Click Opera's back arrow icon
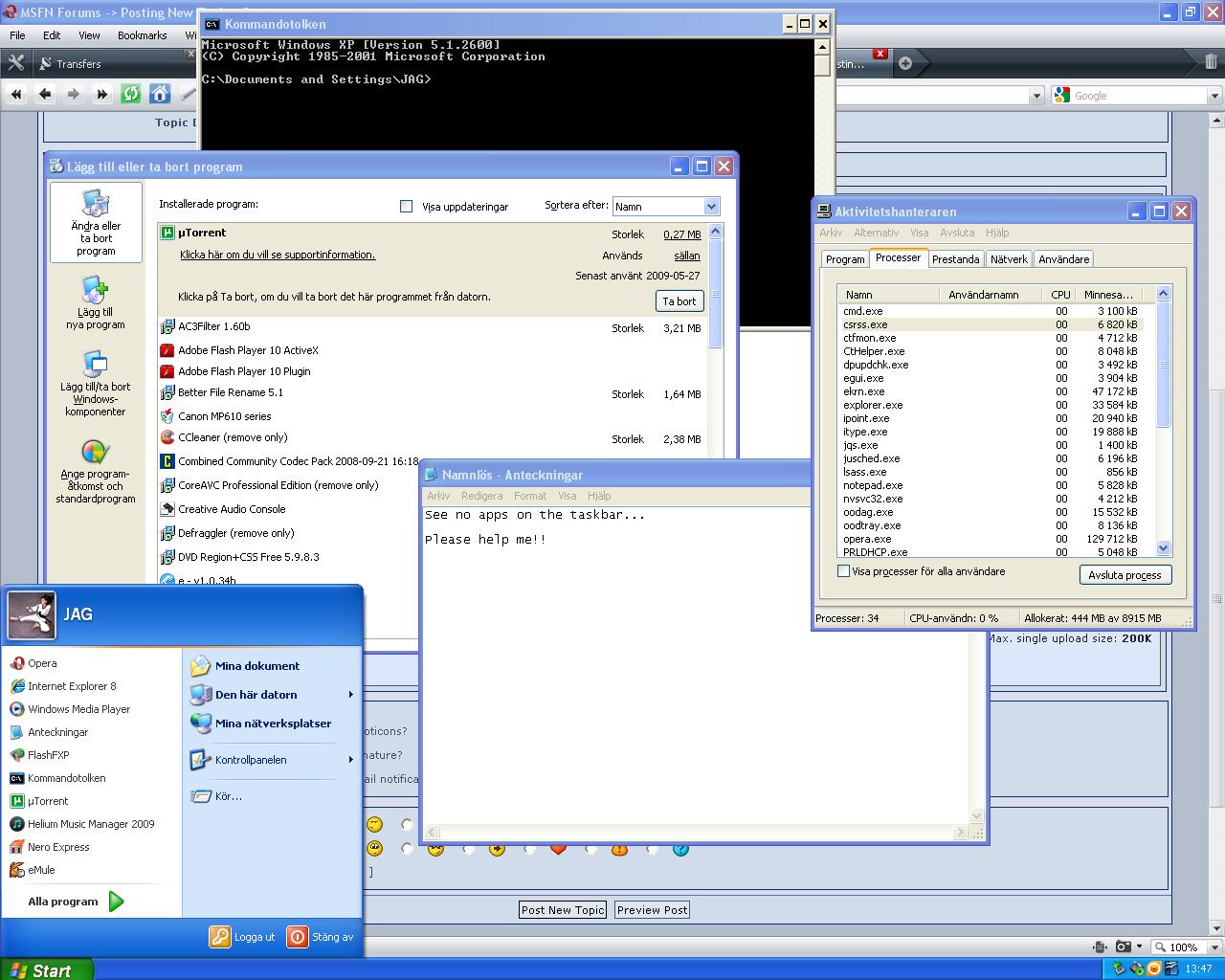 pyautogui.click(x=45, y=94)
